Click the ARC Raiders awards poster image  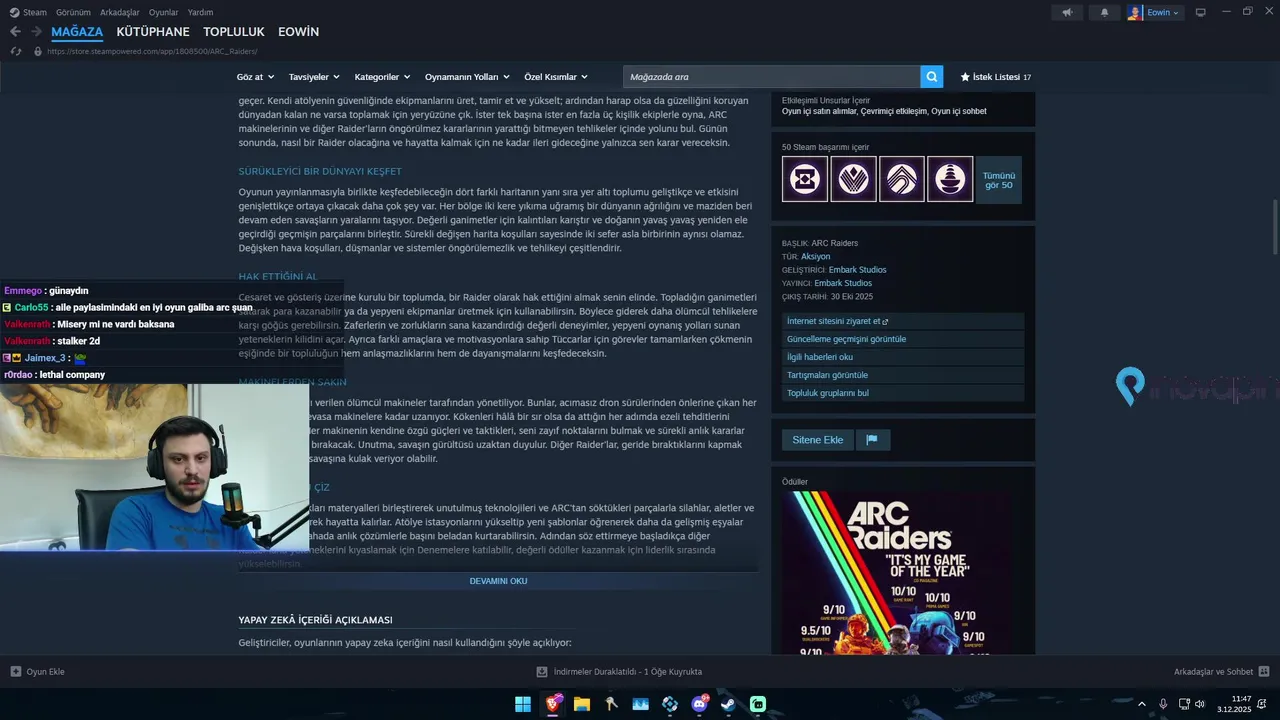coord(897,573)
